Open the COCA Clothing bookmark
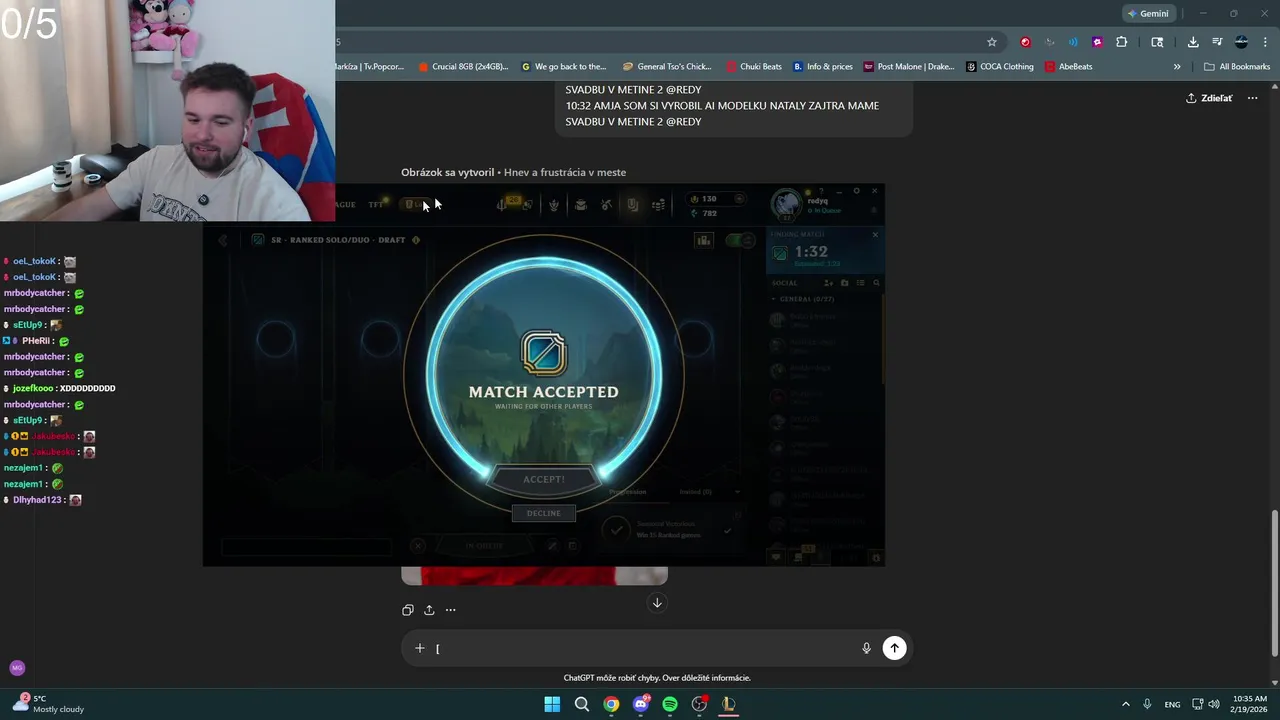Viewport: 1280px width, 720px height. click(1000, 67)
